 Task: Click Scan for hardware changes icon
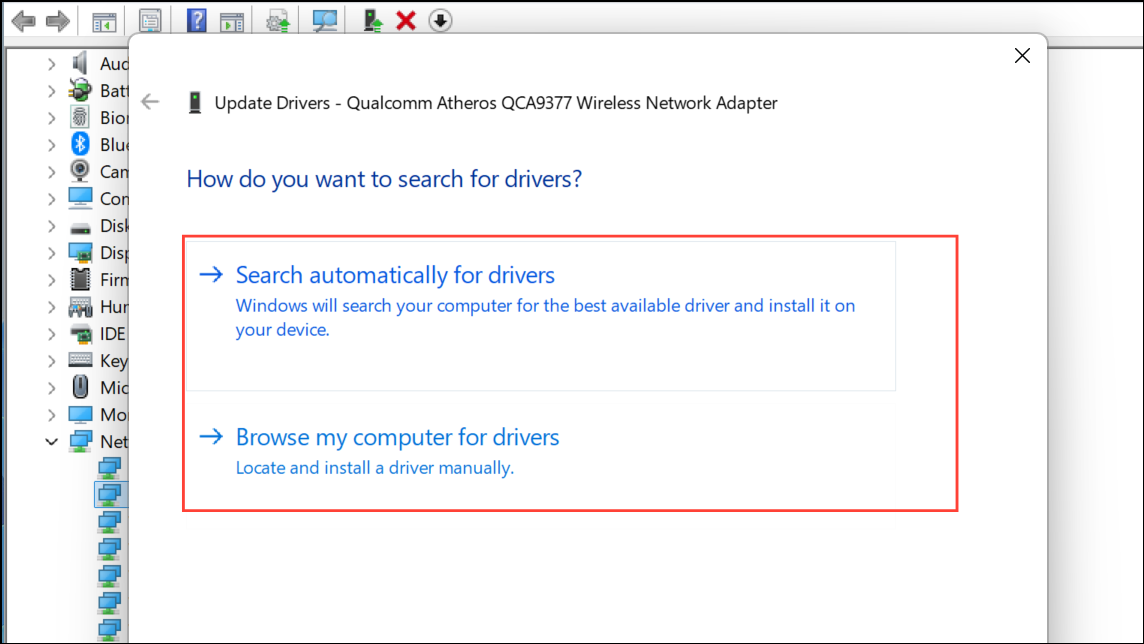pos(324,20)
